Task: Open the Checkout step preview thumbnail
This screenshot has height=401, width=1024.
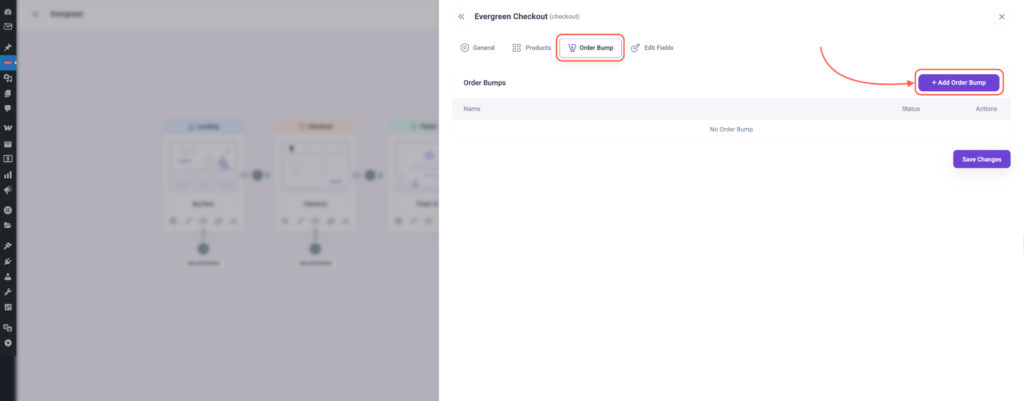Action: tap(315, 166)
